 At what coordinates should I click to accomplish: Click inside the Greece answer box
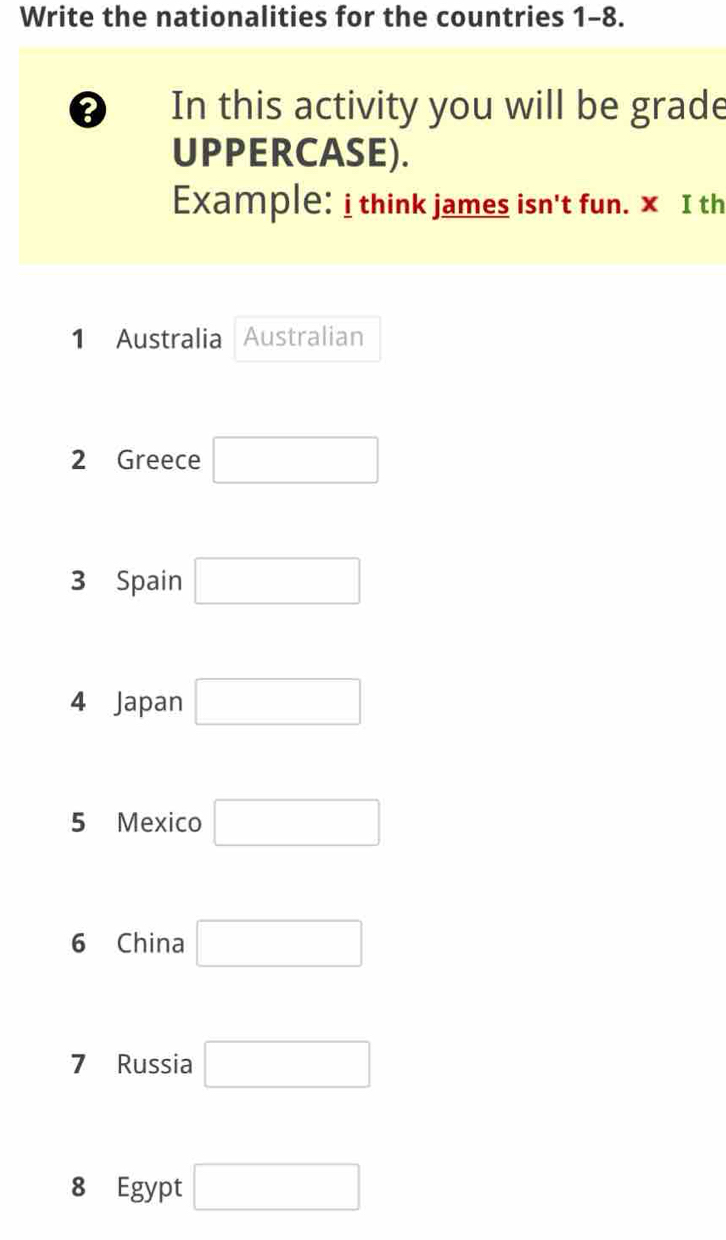pyautogui.click(x=295, y=459)
